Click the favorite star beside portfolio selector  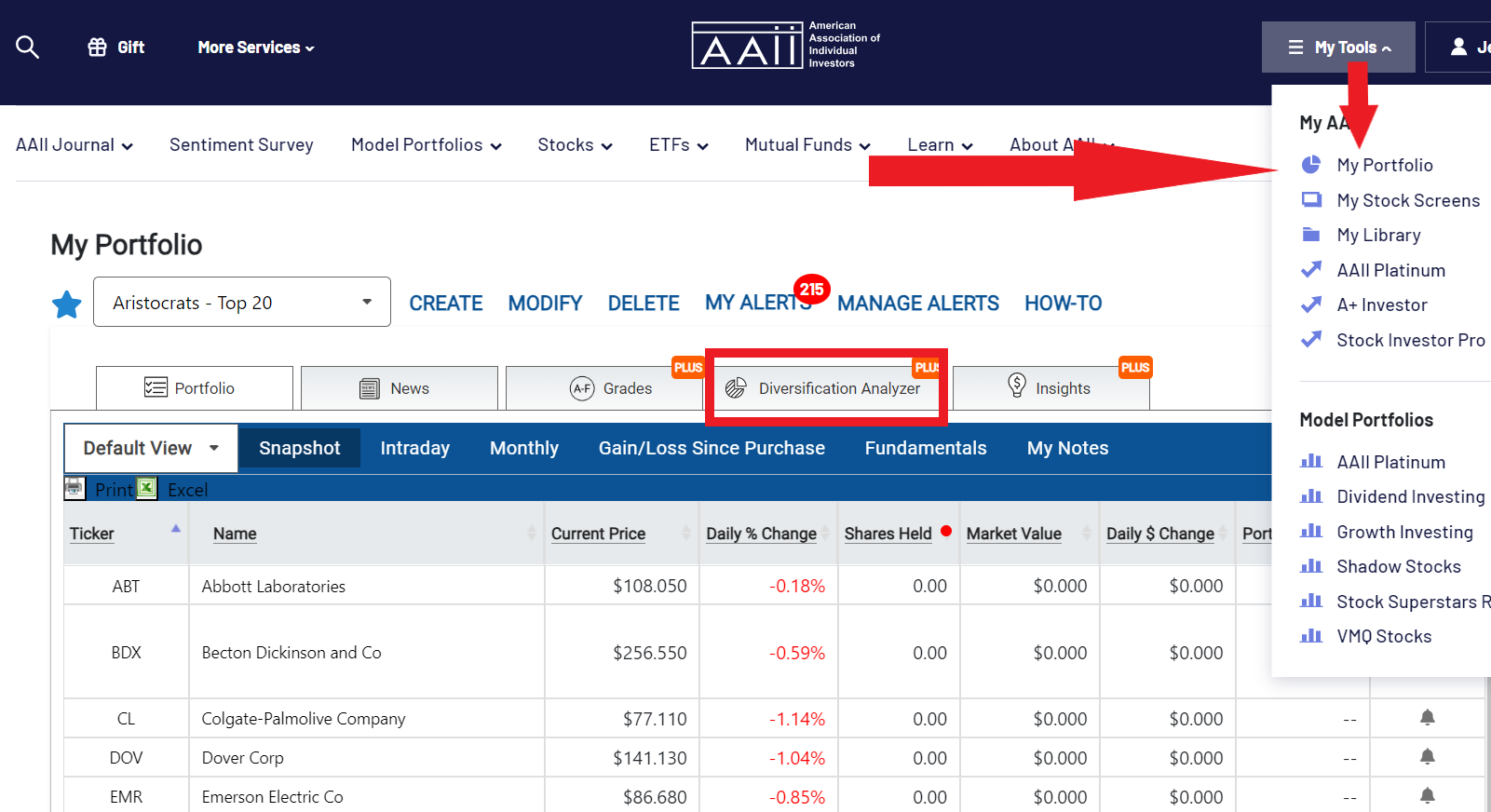(x=67, y=304)
